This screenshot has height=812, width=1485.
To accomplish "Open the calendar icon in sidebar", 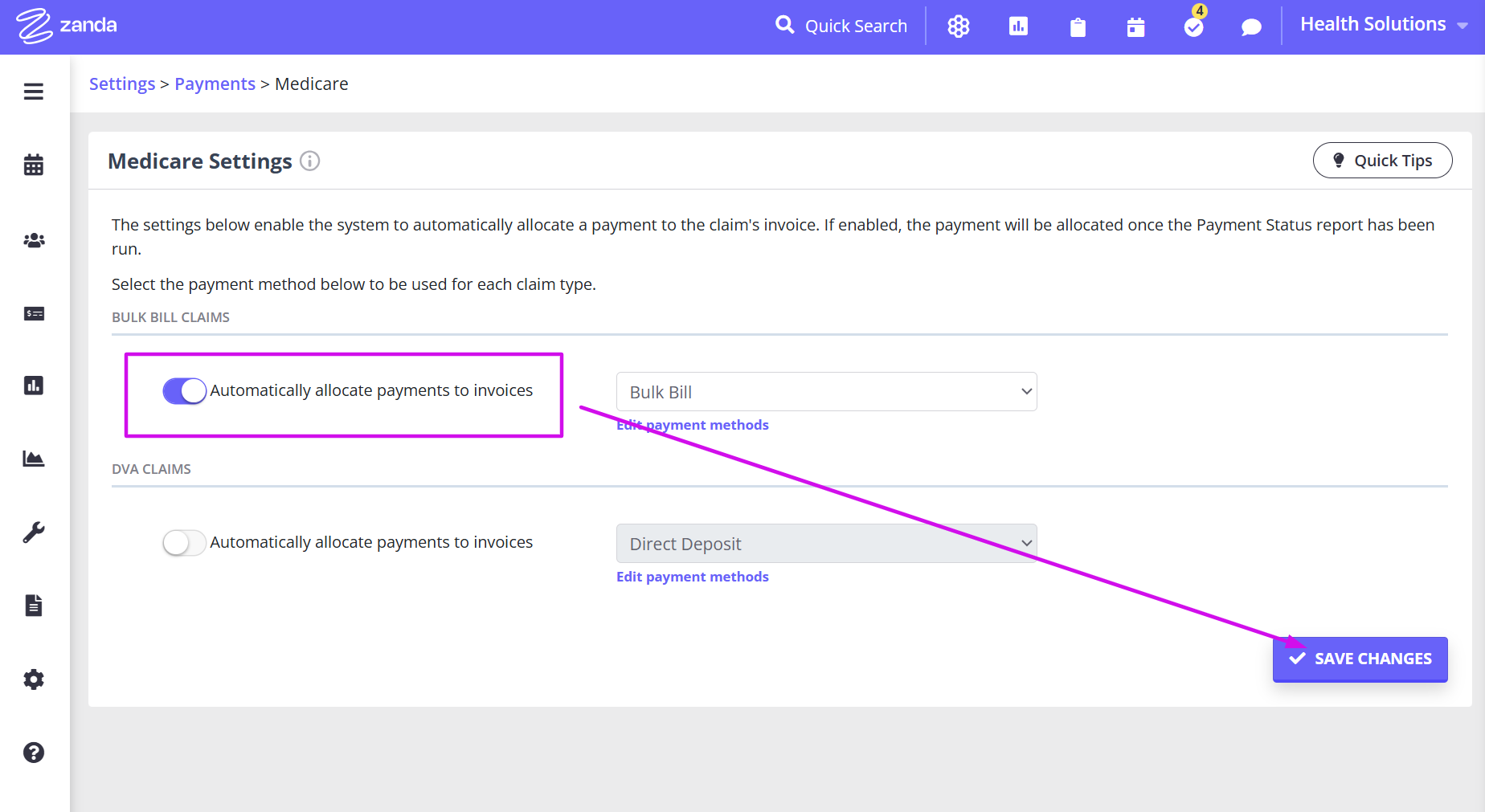I will coord(34,165).
